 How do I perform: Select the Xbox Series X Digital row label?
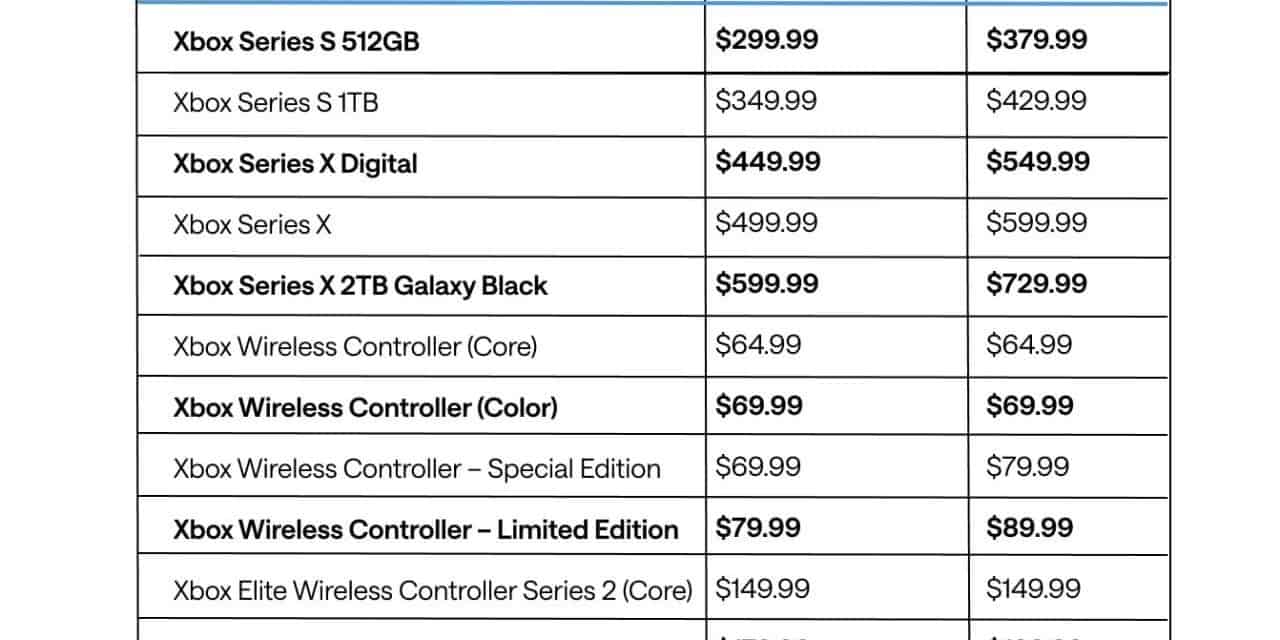(x=295, y=164)
